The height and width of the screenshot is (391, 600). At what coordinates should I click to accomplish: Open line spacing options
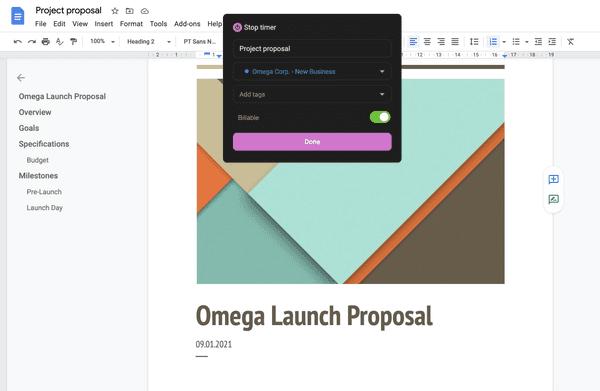click(x=474, y=41)
